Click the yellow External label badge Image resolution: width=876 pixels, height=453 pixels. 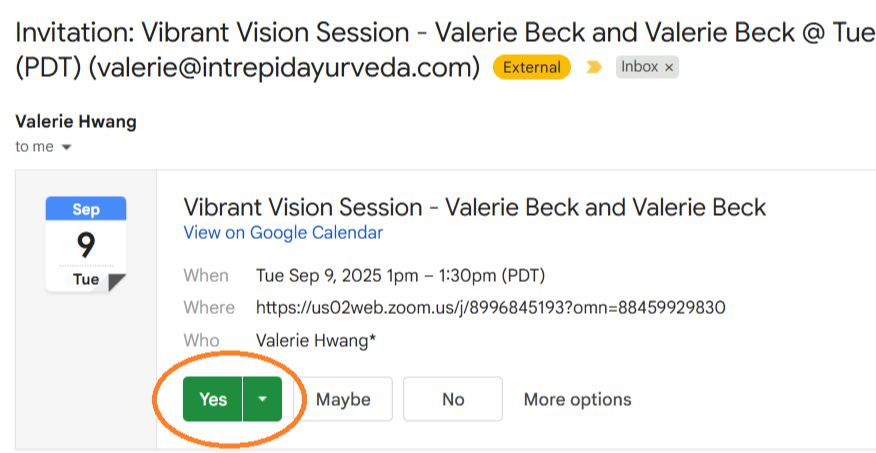point(532,68)
